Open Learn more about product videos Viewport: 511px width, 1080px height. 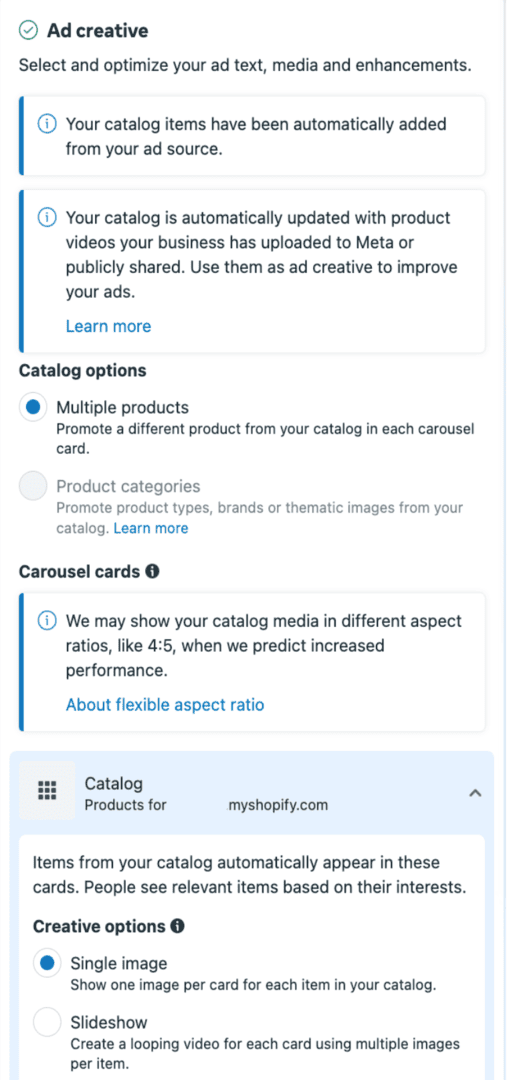(x=108, y=326)
